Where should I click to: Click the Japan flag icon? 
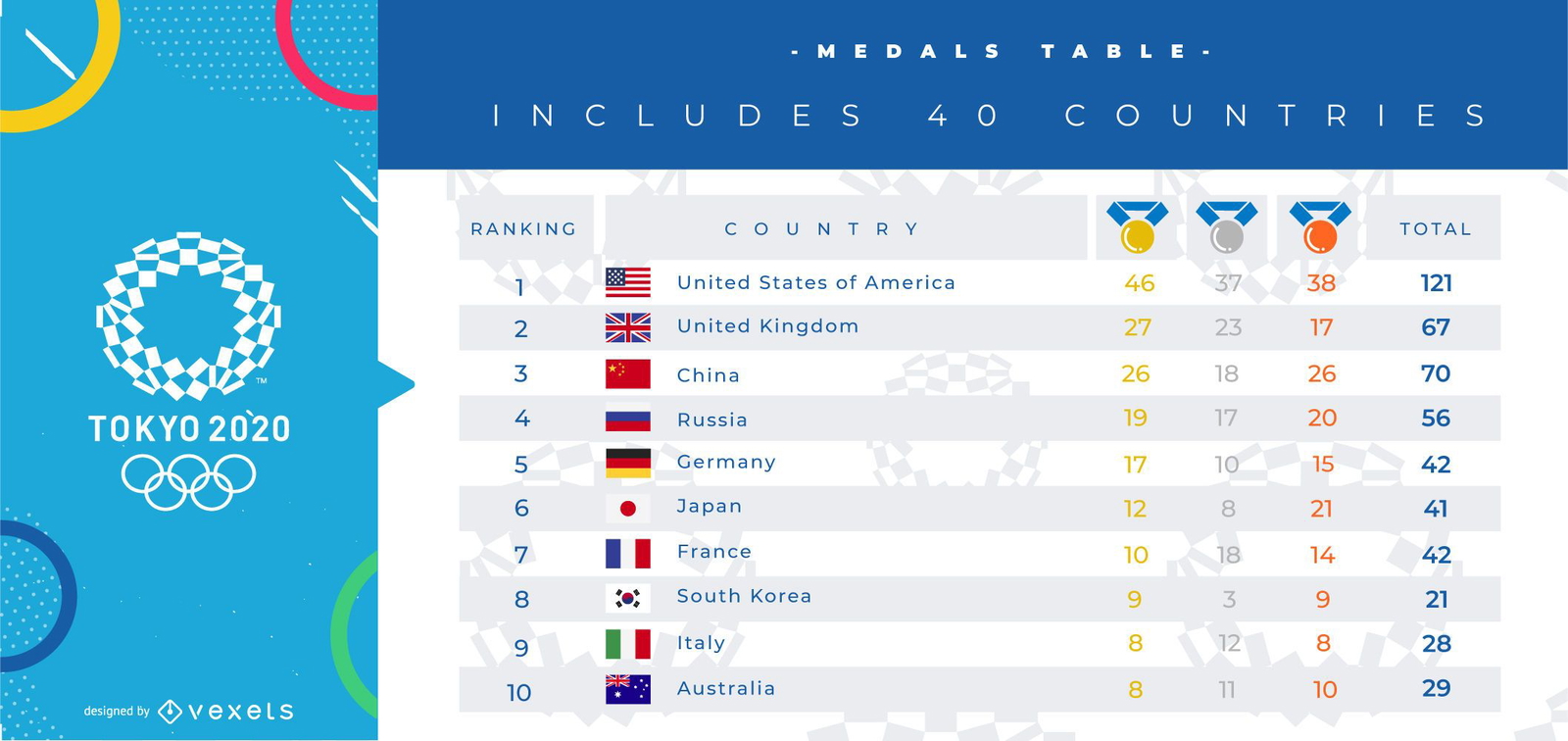627,508
